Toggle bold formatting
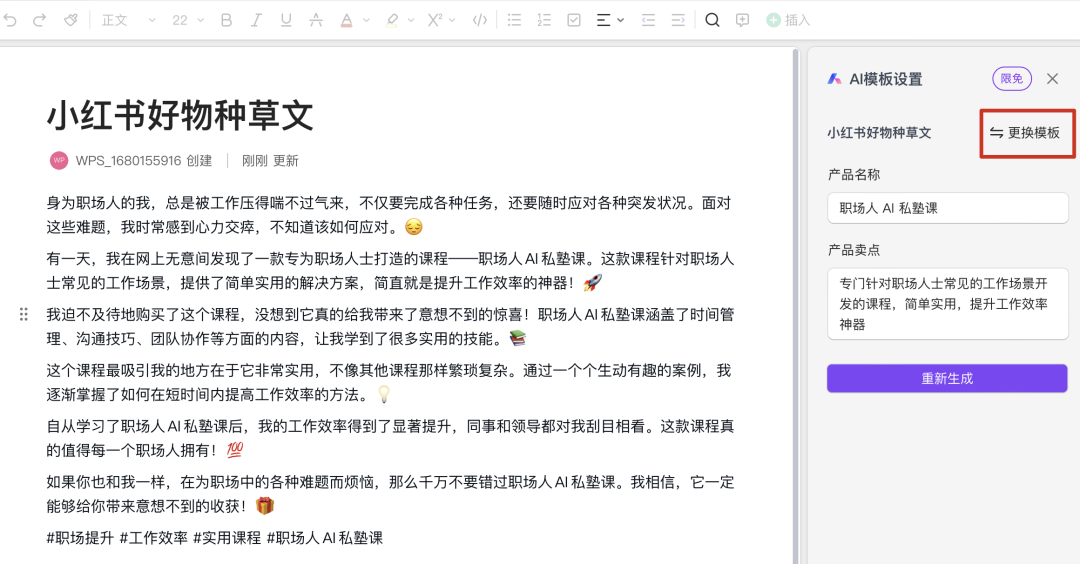1080x564 pixels. (x=226, y=20)
